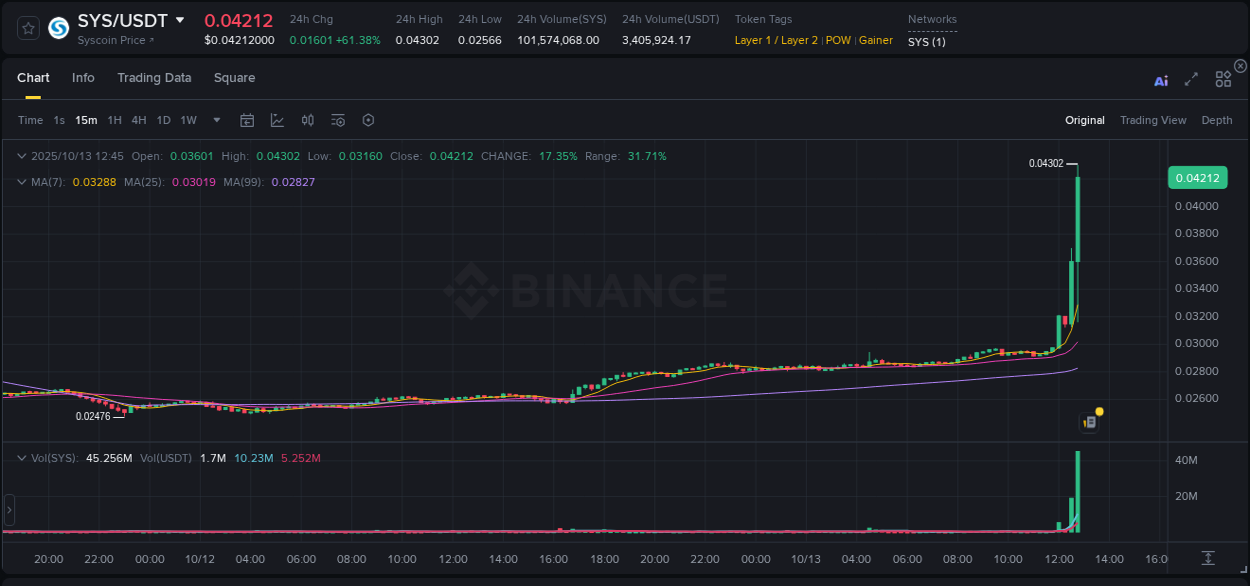
Task: Select the Trading View chart mode
Action: point(1153,119)
